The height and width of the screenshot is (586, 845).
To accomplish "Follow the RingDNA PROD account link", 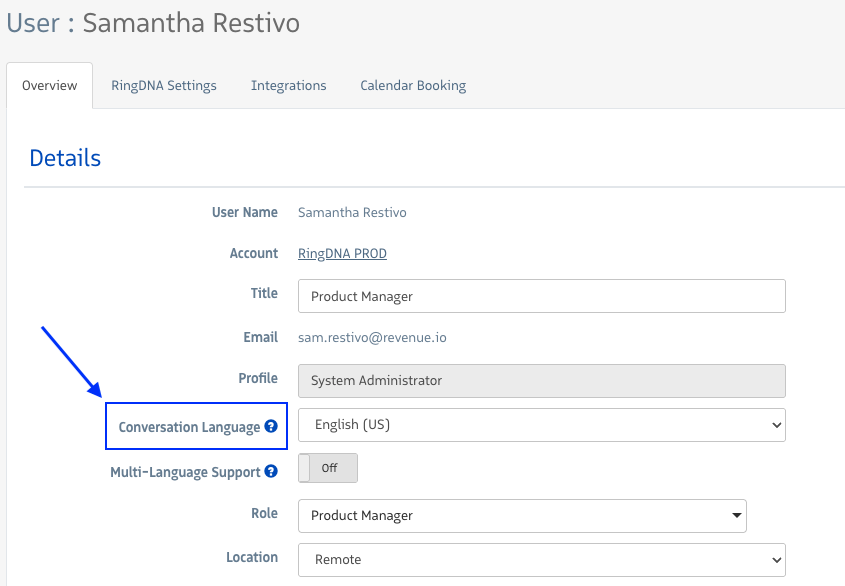I will tap(342, 254).
